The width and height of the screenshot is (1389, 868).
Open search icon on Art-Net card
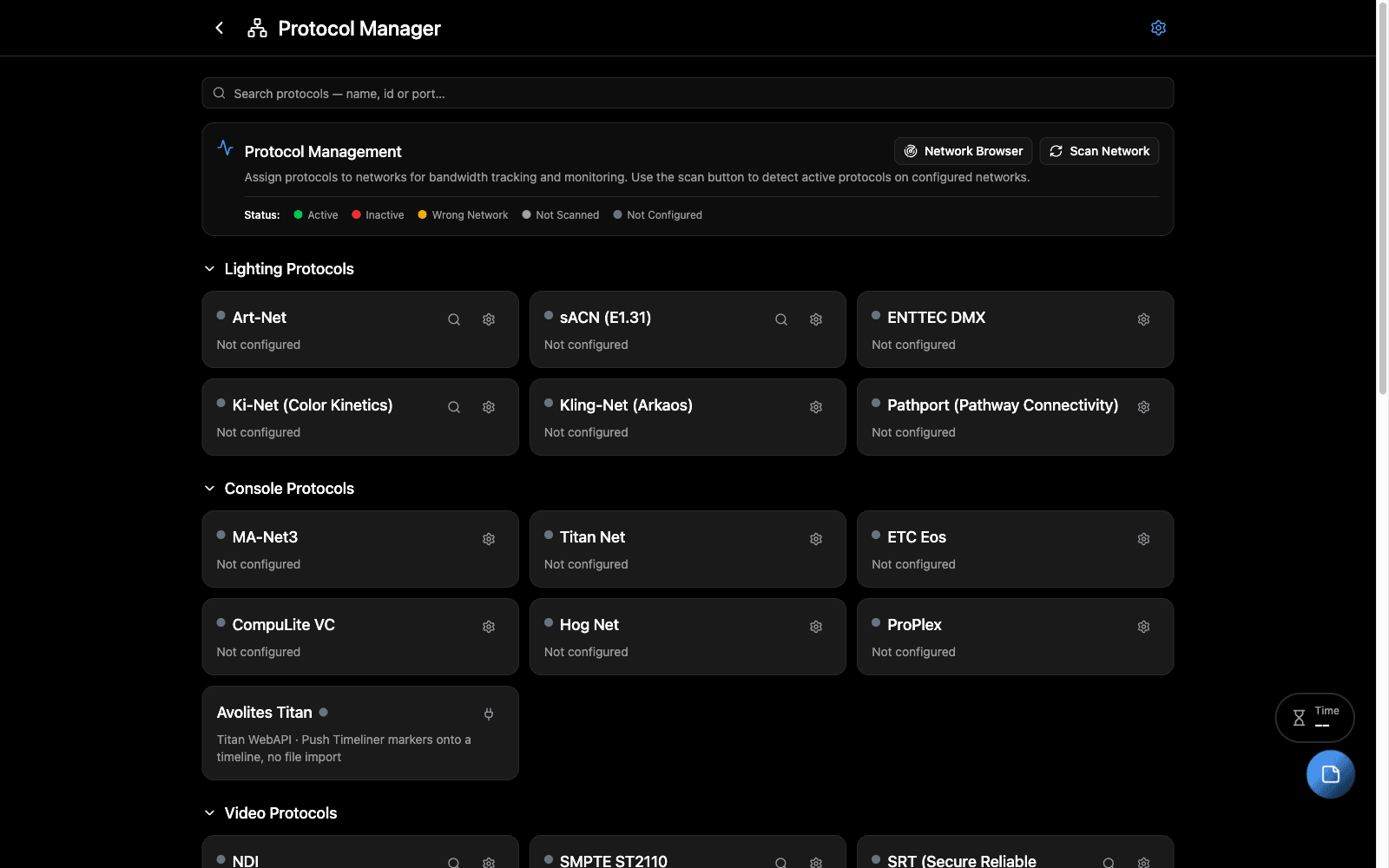point(454,319)
